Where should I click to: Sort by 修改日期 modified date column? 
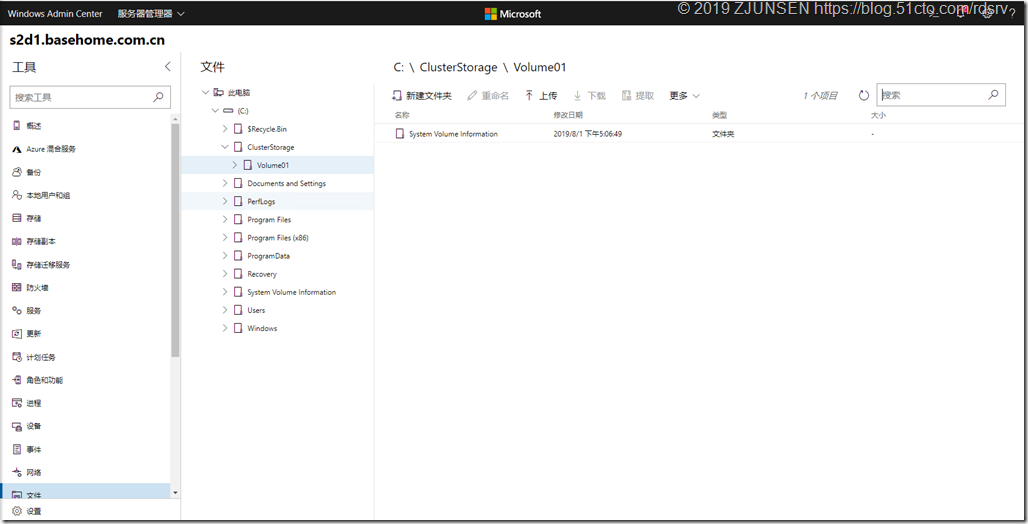coord(568,115)
